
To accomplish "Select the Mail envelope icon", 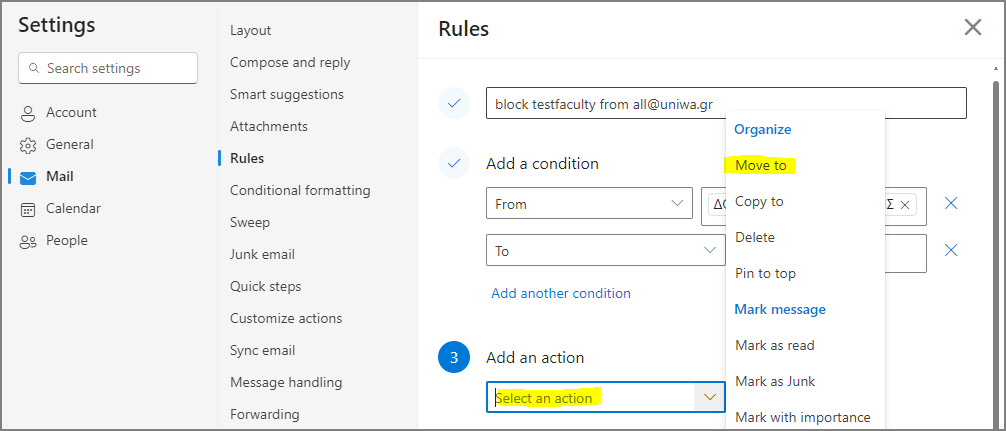I will [x=28, y=178].
